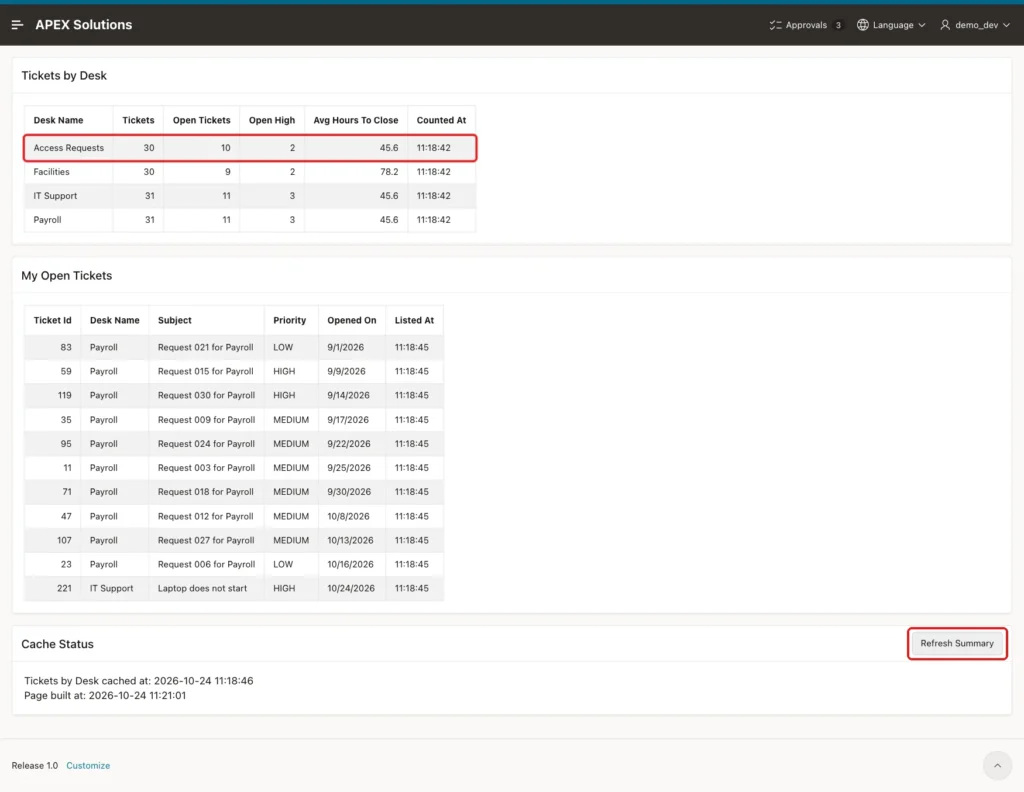Click the Approvals count badge 3
This screenshot has width=1024, height=792.
click(838, 25)
